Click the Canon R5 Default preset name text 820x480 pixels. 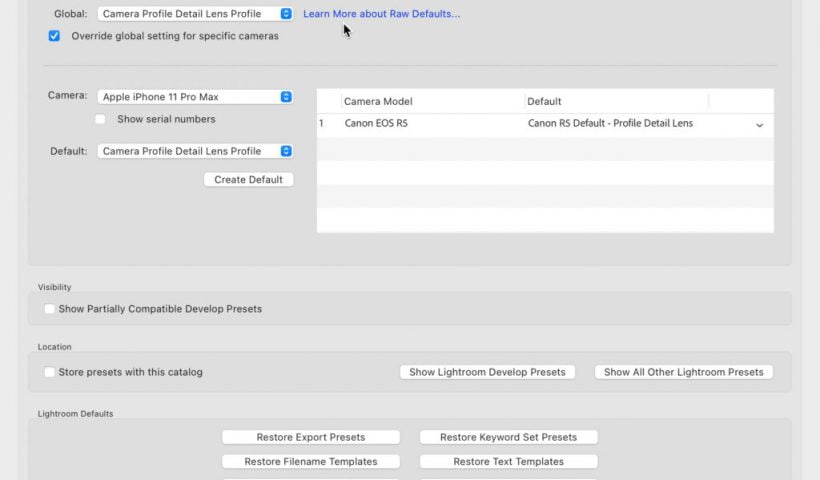(x=610, y=124)
